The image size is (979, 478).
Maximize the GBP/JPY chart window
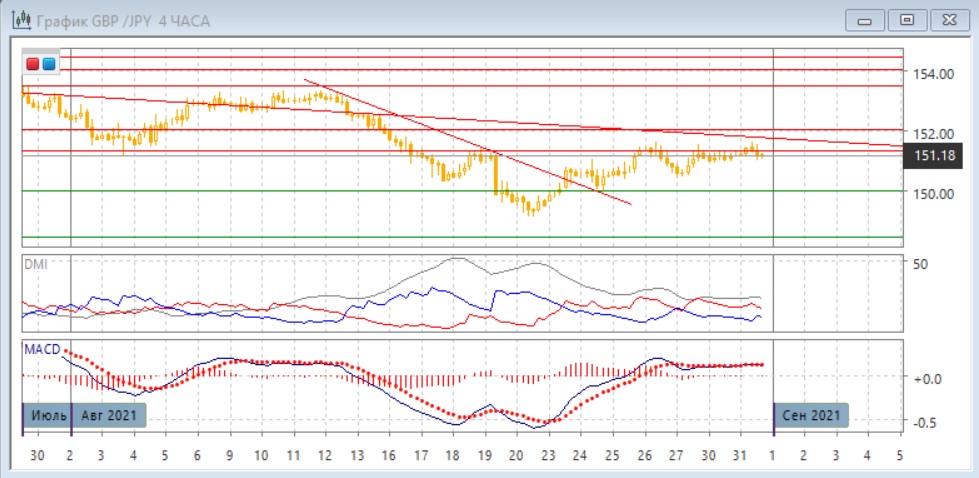907,20
